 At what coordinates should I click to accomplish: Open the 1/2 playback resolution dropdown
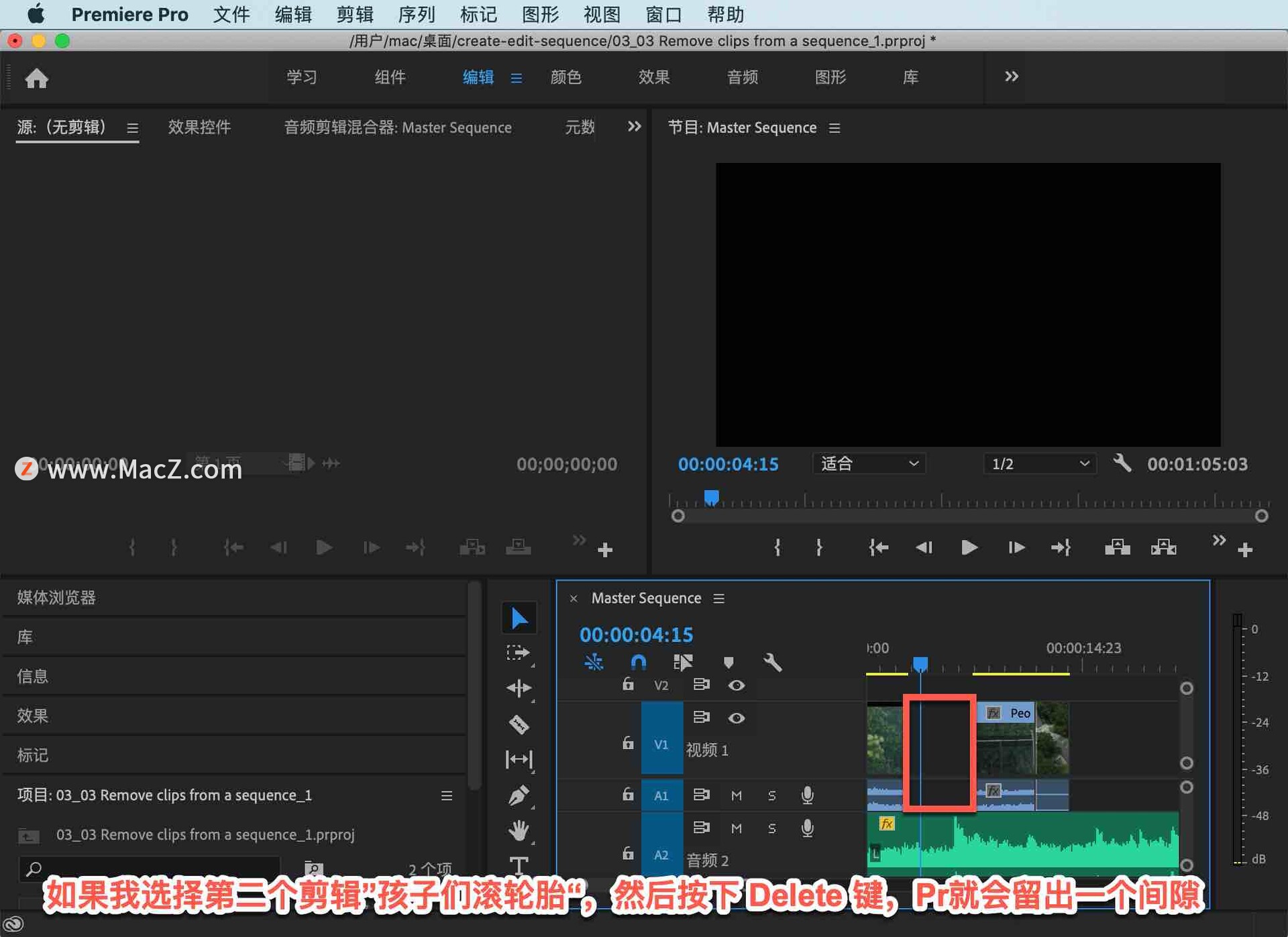[x=1038, y=463]
